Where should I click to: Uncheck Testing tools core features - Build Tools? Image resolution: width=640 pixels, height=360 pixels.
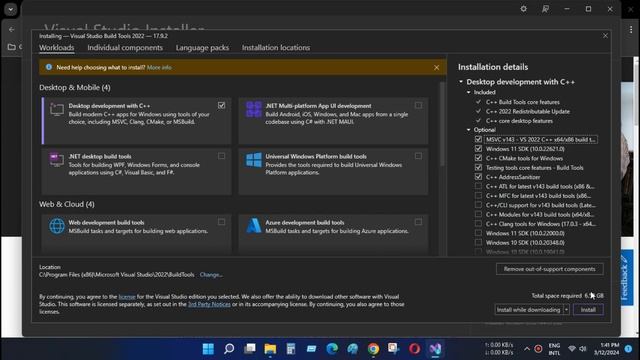478,167
